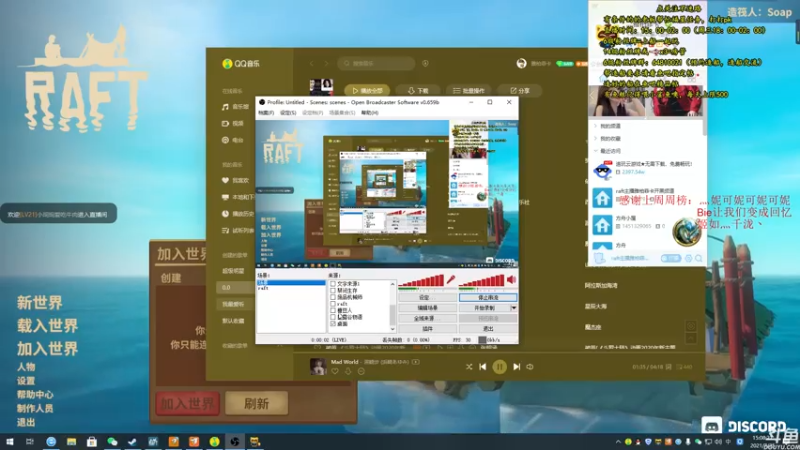This screenshot has height=450, width=800.
Task: Skip to next track in QQ Music
Action: [517, 366]
